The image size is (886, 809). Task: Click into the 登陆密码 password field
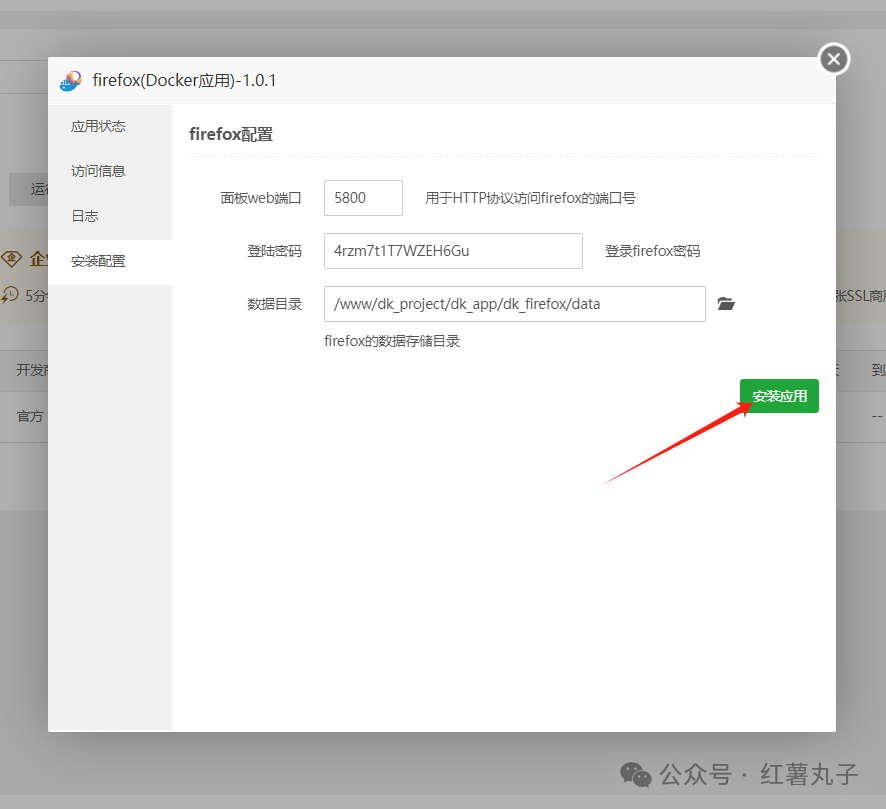coord(453,251)
